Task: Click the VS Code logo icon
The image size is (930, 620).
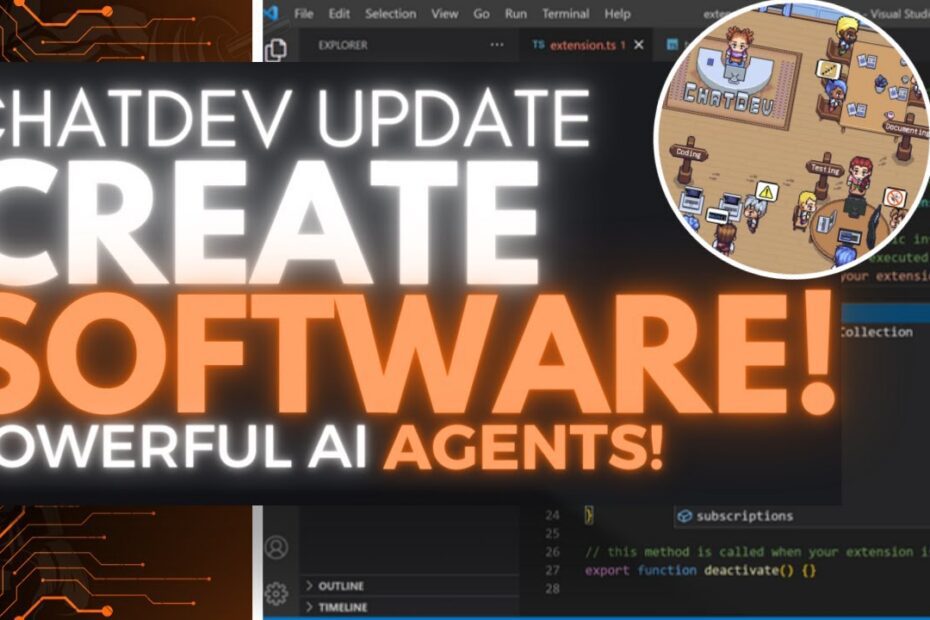Action: tap(272, 12)
